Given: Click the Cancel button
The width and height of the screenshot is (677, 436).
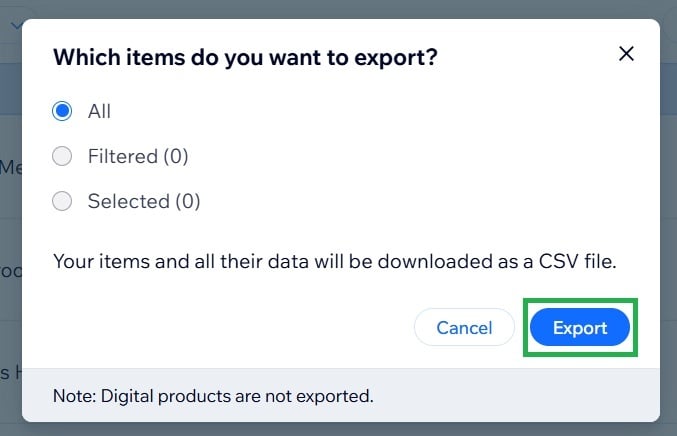Looking at the screenshot, I should pyautogui.click(x=464, y=328).
